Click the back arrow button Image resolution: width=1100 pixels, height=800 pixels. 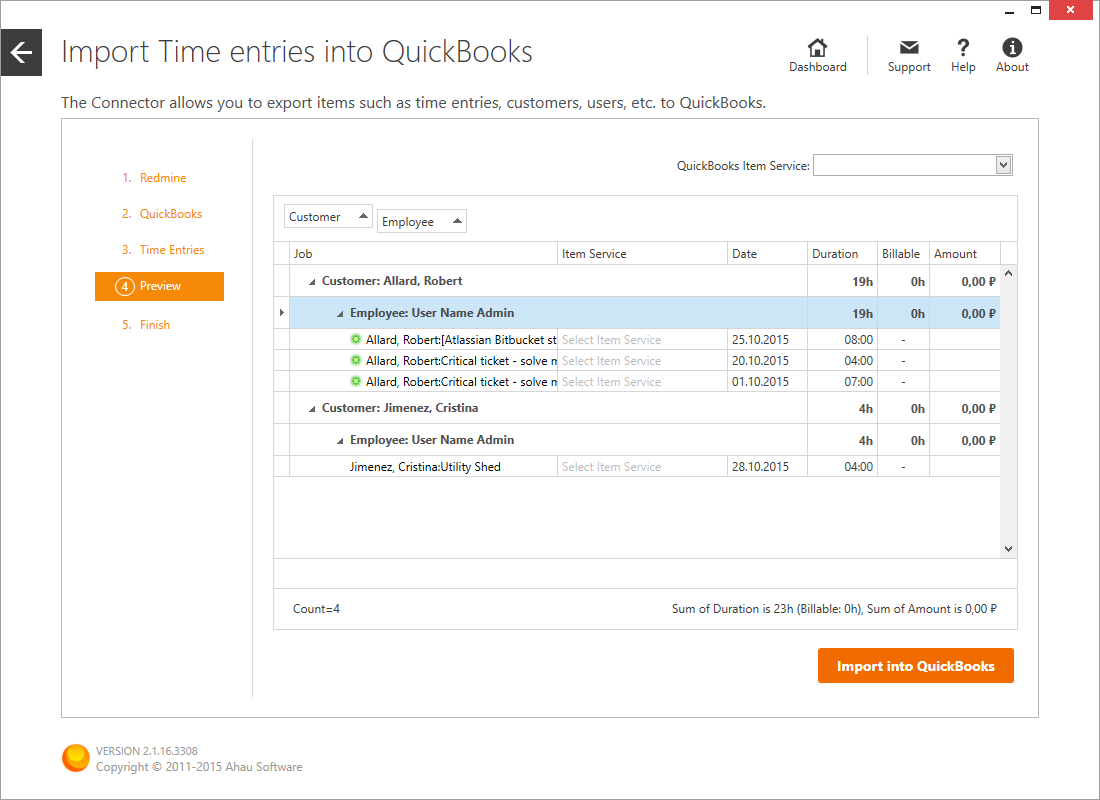tap(21, 53)
